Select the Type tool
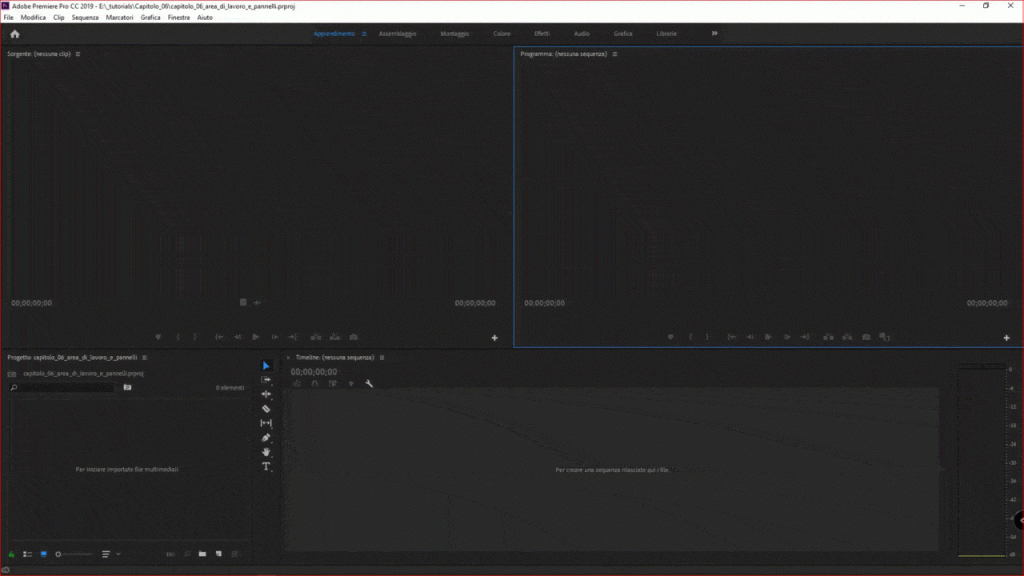1024x576 pixels. (x=265, y=466)
